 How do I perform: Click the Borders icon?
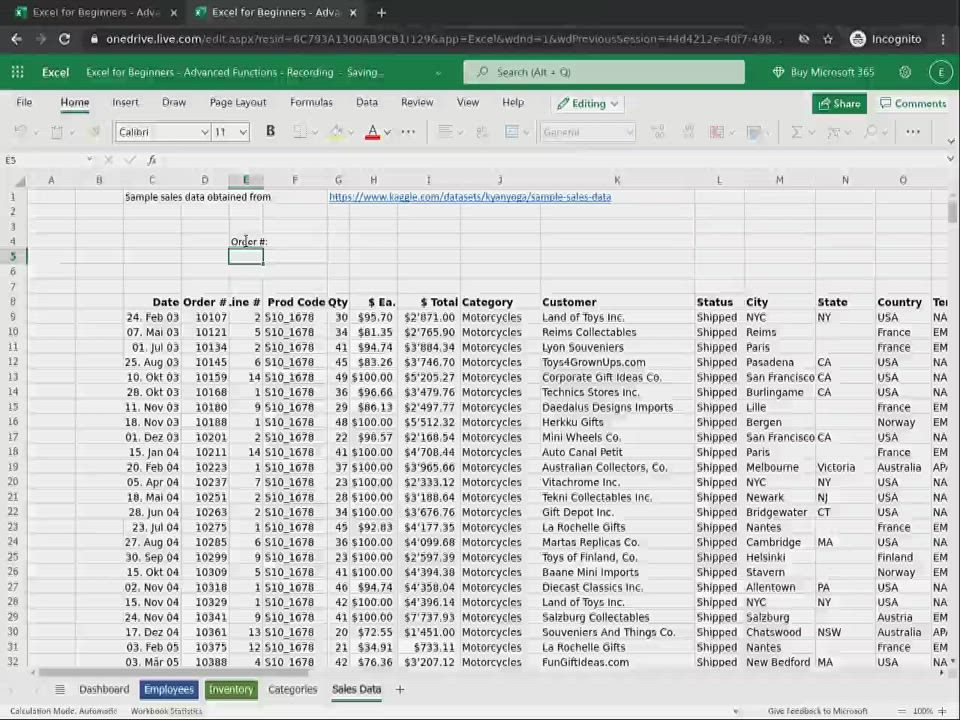click(299, 132)
